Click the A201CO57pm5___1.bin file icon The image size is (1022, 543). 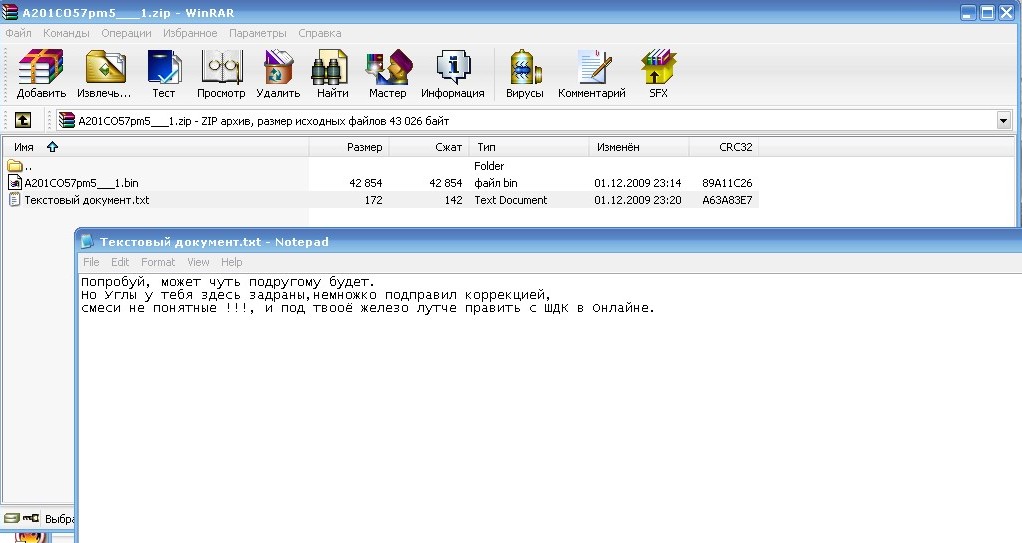click(x=14, y=183)
